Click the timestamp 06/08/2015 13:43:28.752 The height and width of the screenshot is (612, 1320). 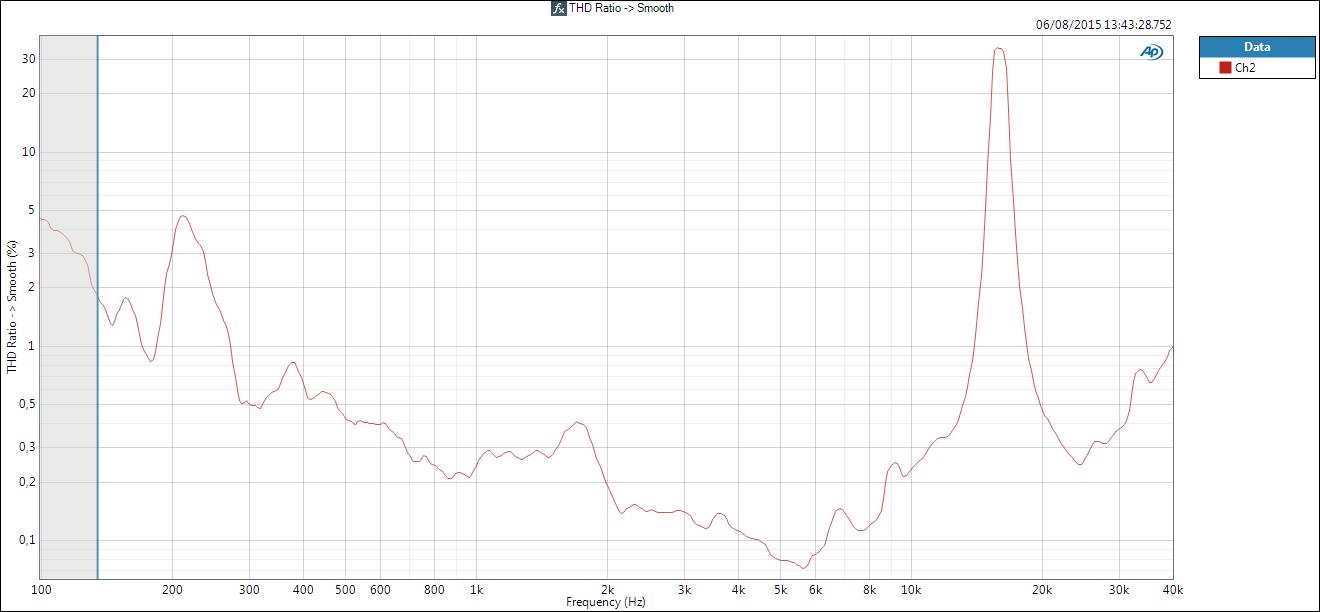pyautogui.click(x=1103, y=25)
